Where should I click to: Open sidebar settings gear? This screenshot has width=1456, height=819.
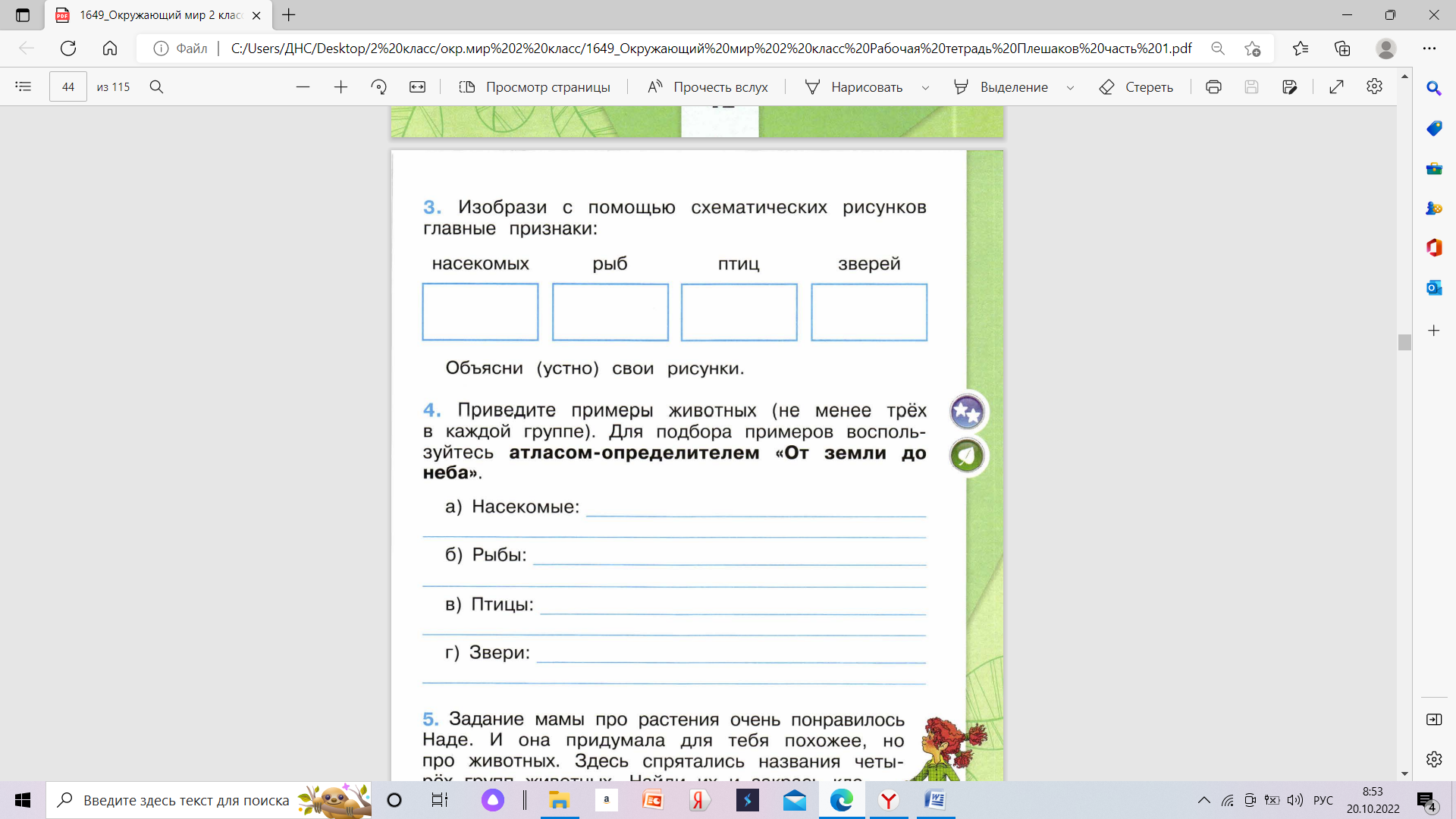coord(1434,759)
